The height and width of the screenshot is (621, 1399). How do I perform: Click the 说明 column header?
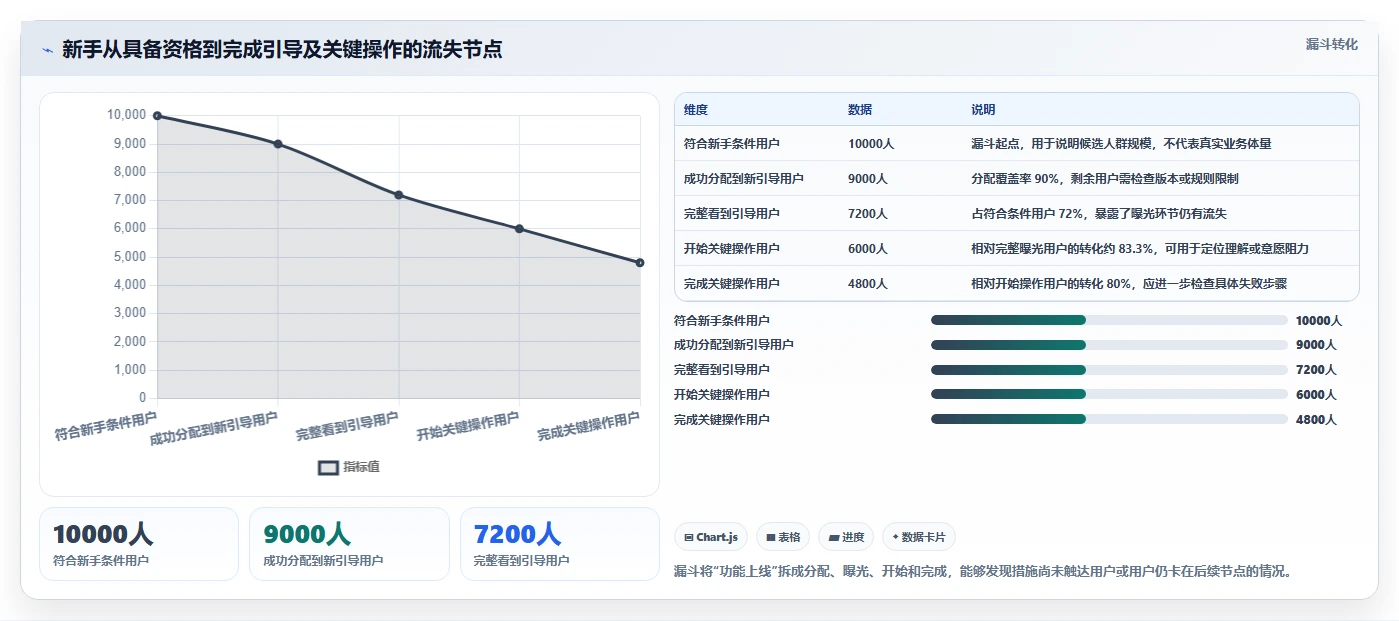[x=983, y=110]
